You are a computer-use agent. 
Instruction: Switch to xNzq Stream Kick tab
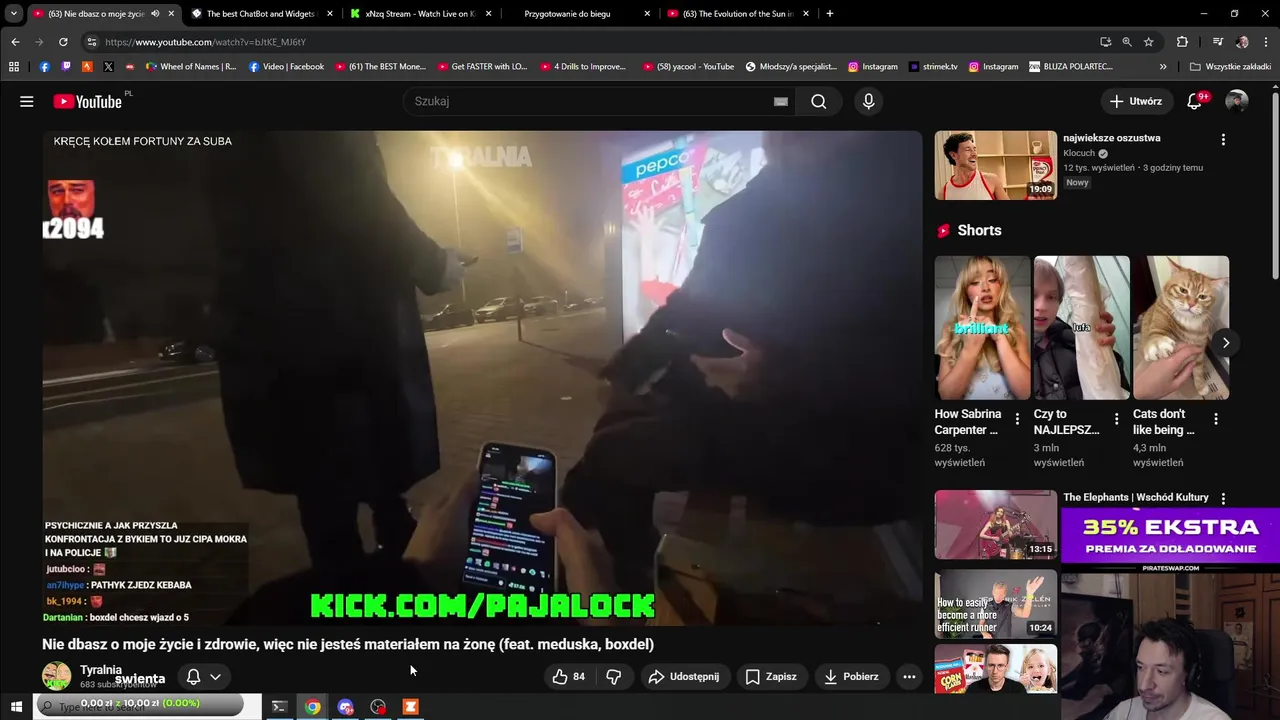click(x=420, y=14)
